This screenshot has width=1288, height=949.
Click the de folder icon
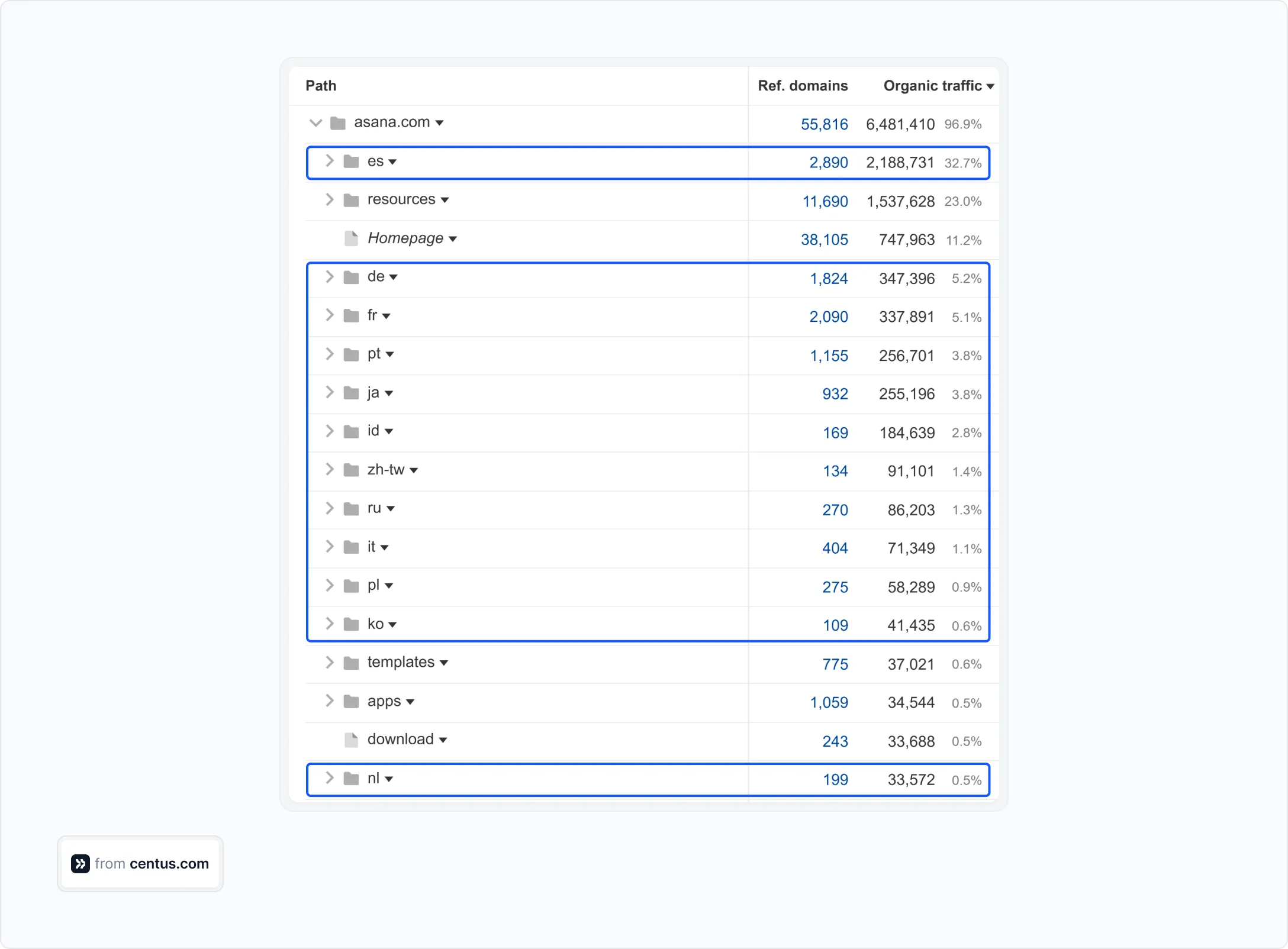(x=350, y=276)
